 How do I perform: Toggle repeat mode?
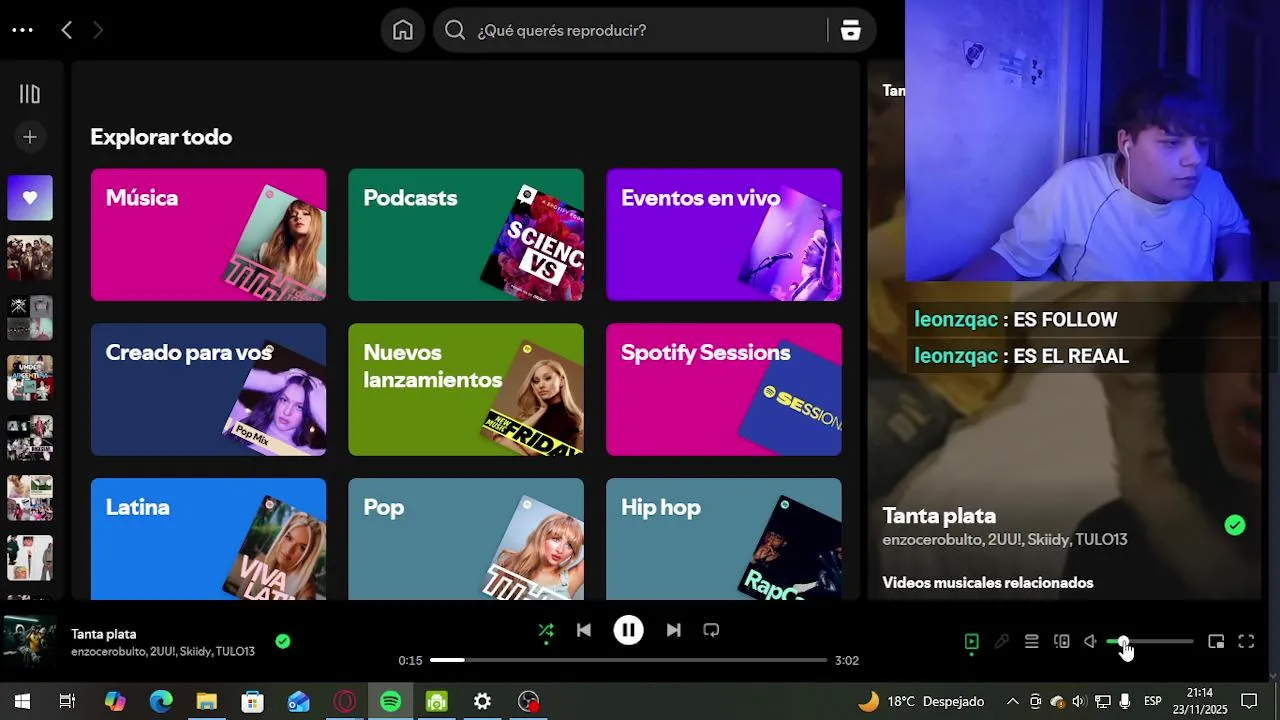point(711,630)
